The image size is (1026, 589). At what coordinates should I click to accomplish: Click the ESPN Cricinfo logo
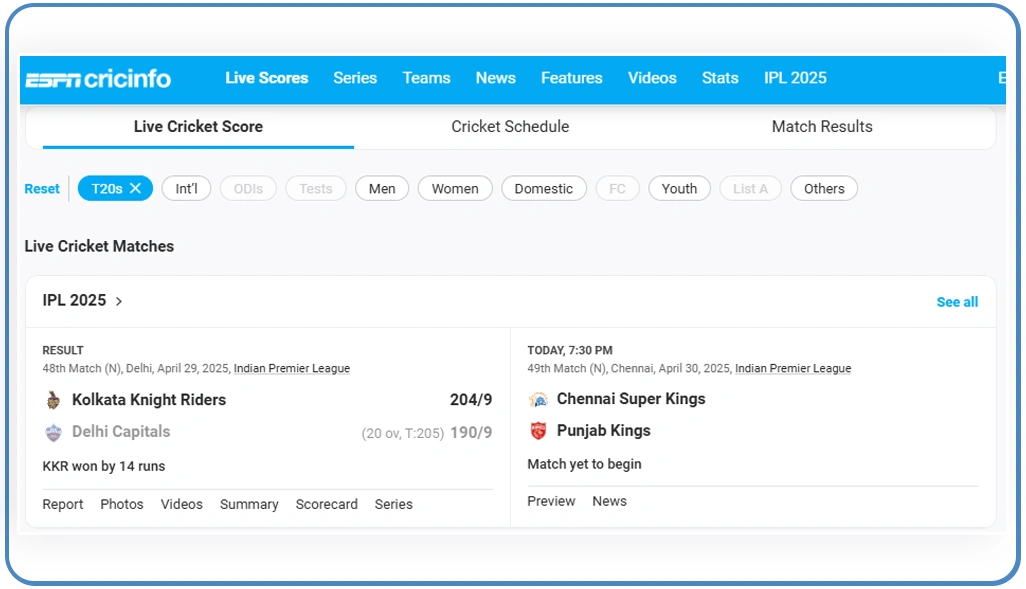click(98, 79)
